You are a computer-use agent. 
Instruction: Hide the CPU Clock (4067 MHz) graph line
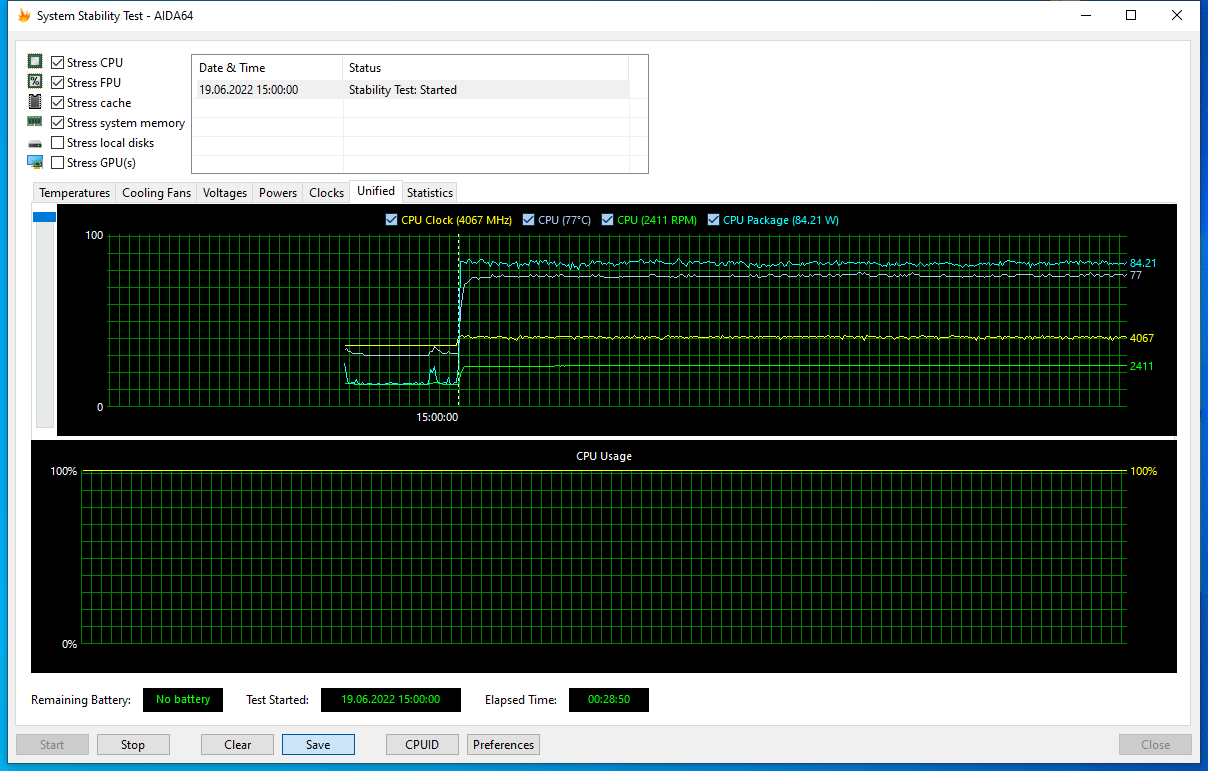pos(391,220)
